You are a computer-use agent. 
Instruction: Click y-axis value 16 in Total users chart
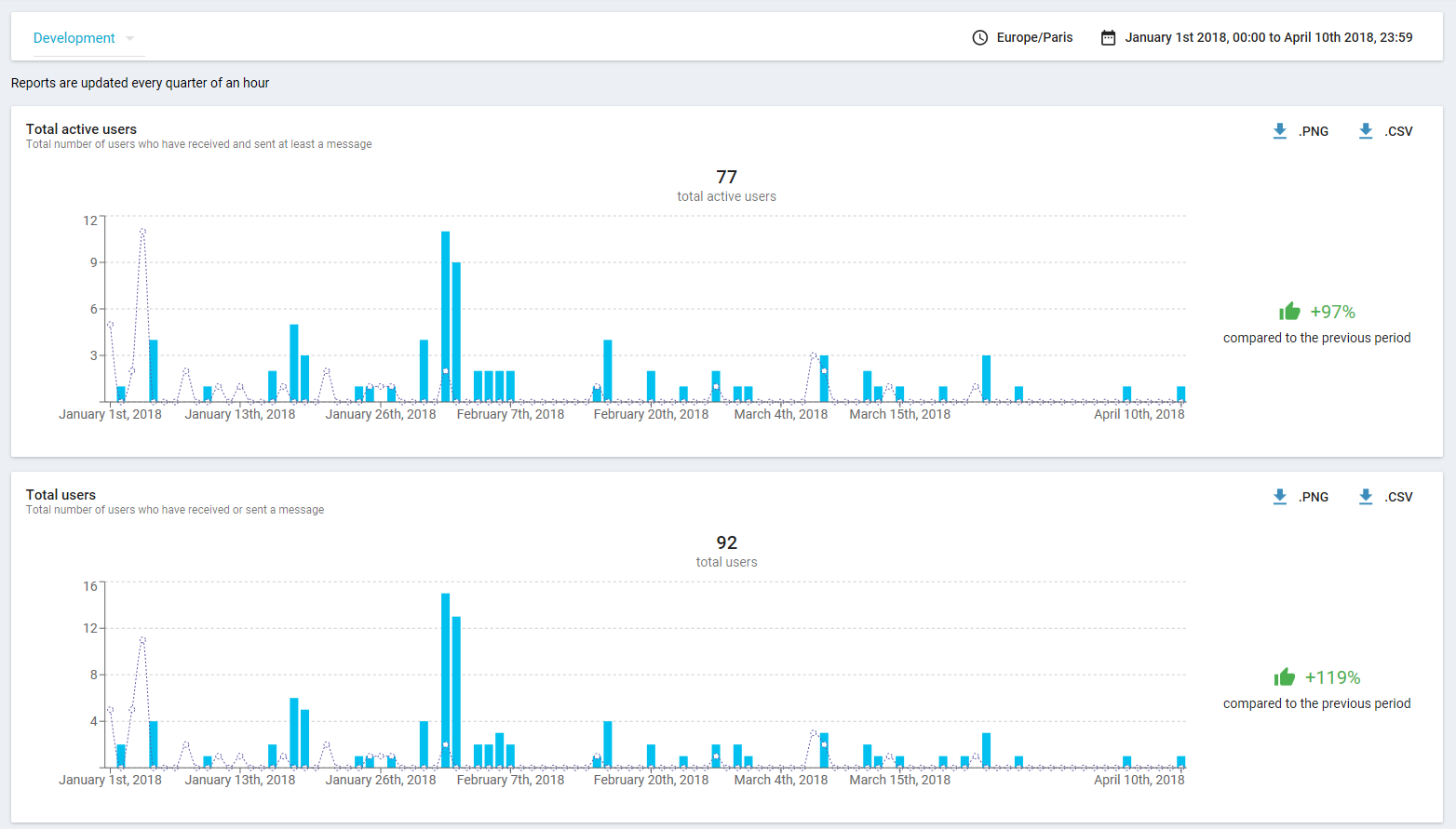point(90,586)
